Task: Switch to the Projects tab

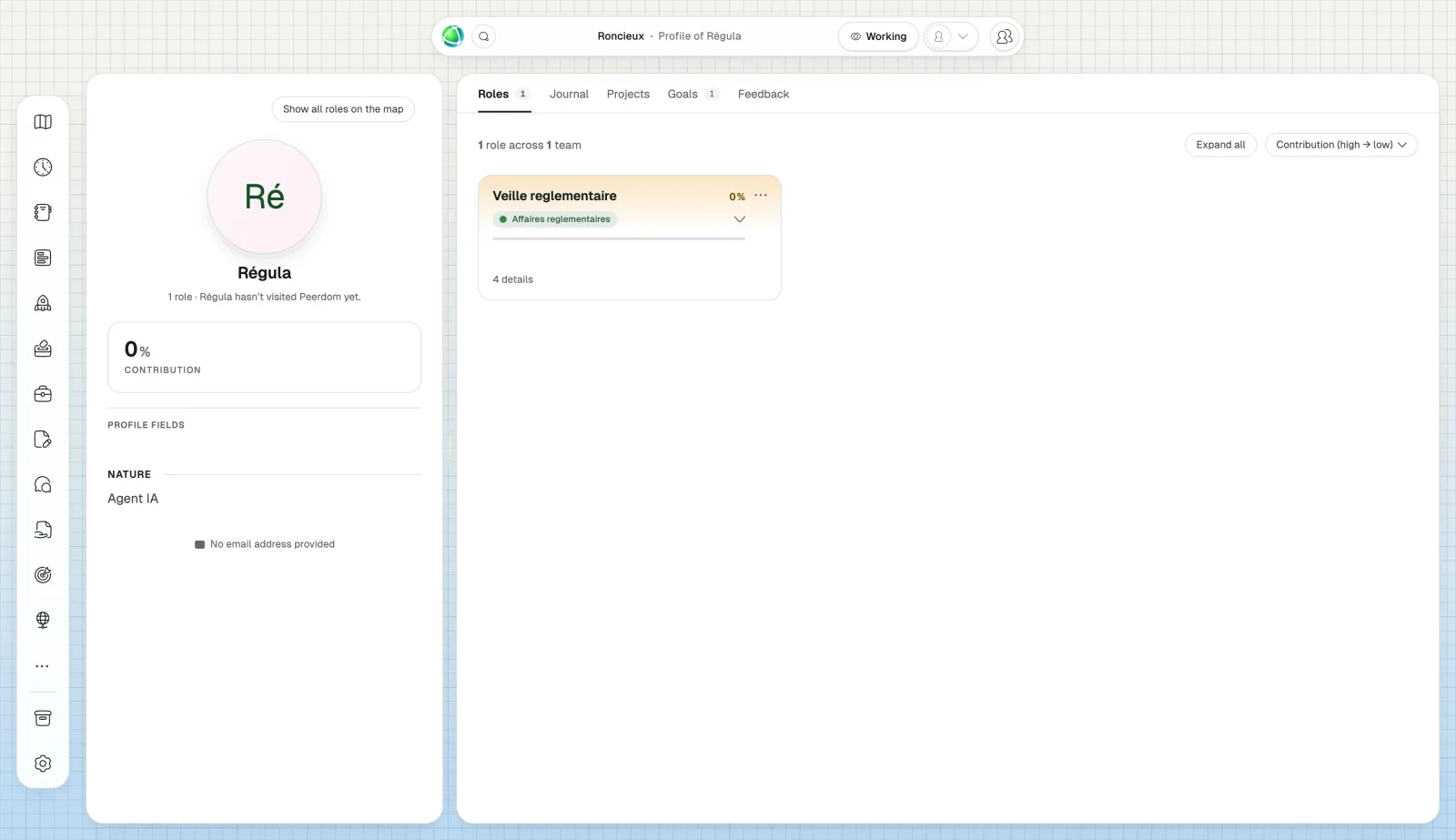Action: click(x=628, y=94)
